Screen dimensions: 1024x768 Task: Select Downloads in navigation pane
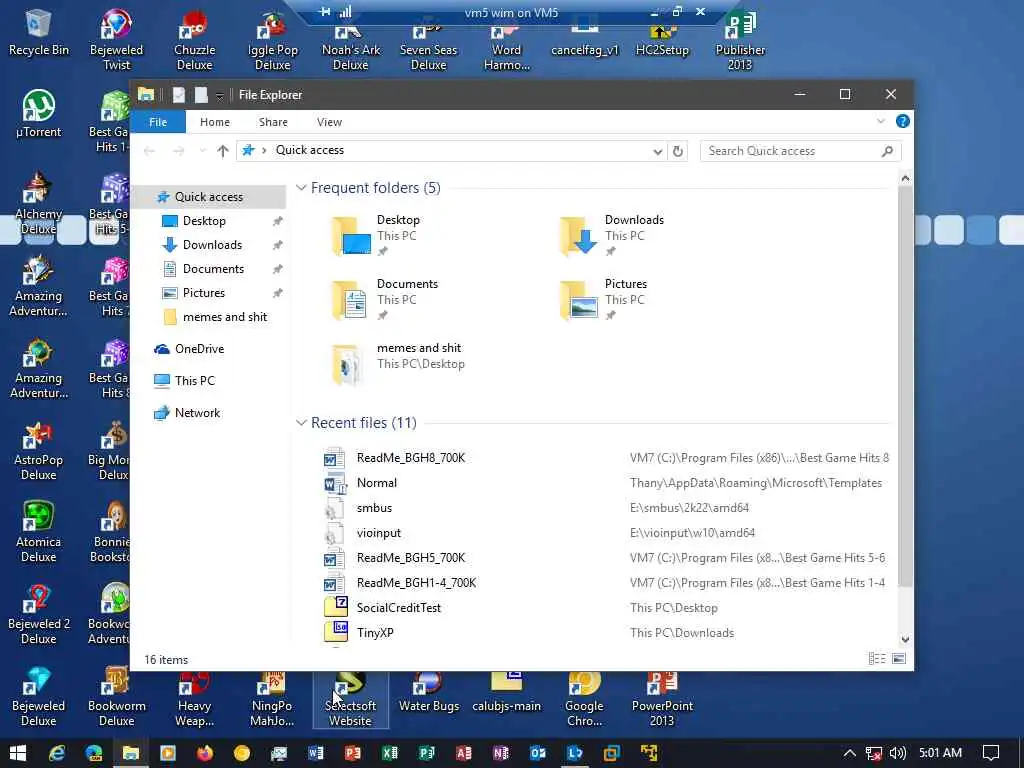(212, 245)
